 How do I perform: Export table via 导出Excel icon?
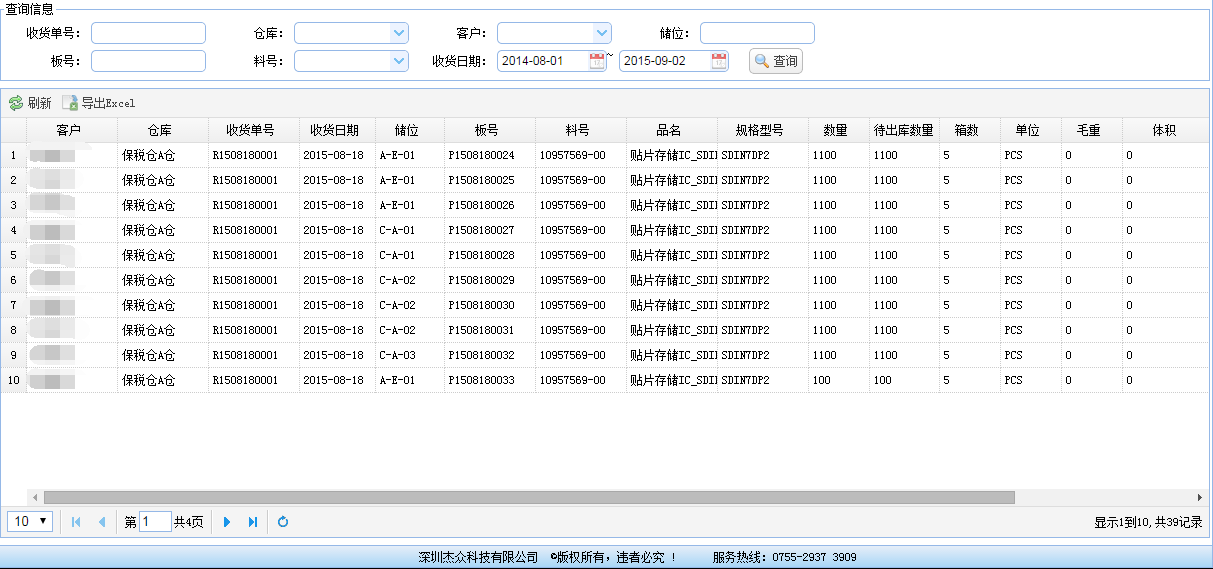[69, 103]
